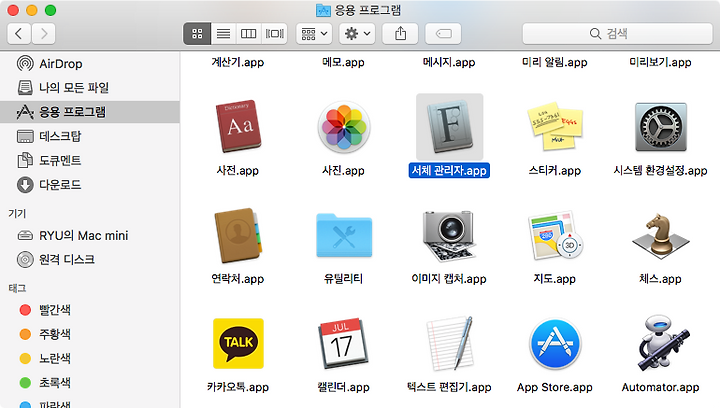Screen dimensions: 720x408
Task: Click the 나의 모든 파일 sidebar icon
Action: [25, 87]
